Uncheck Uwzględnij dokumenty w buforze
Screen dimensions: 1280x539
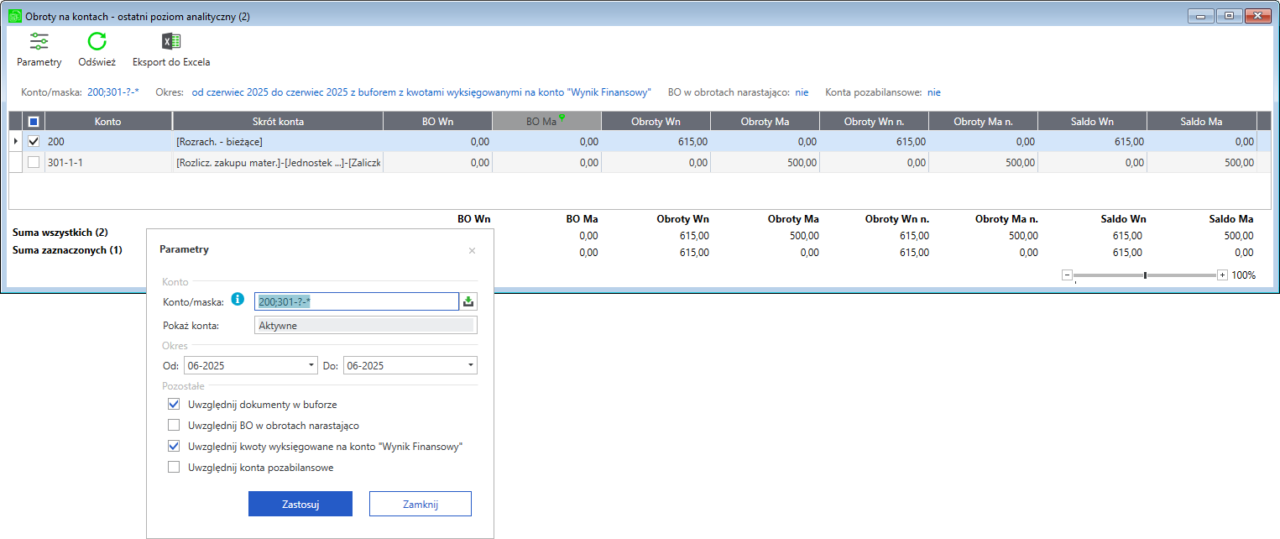click(174, 405)
